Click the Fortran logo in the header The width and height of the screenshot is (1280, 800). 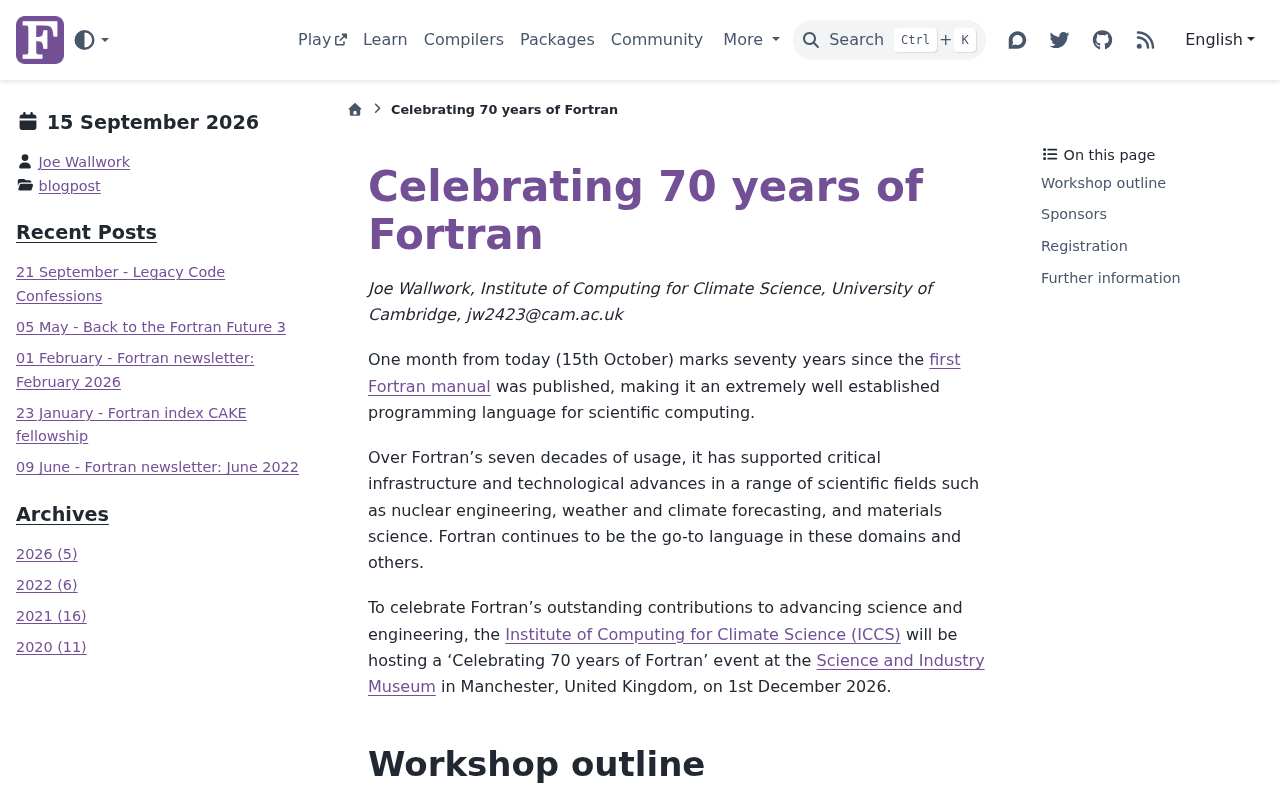point(40,40)
